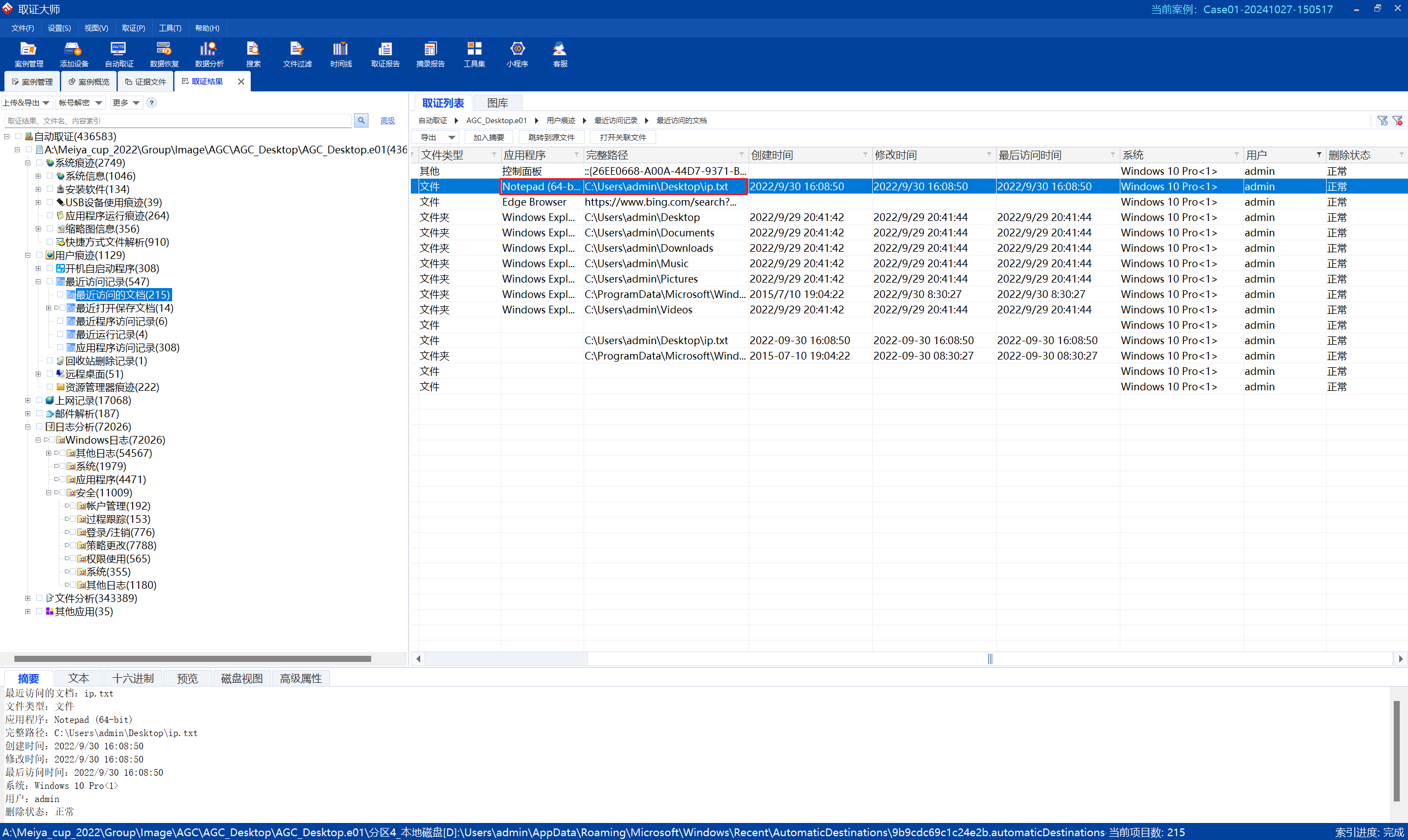Viewport: 1408px width, 840px height.
Task: Open the 导出 dropdown arrow
Action: coord(451,137)
